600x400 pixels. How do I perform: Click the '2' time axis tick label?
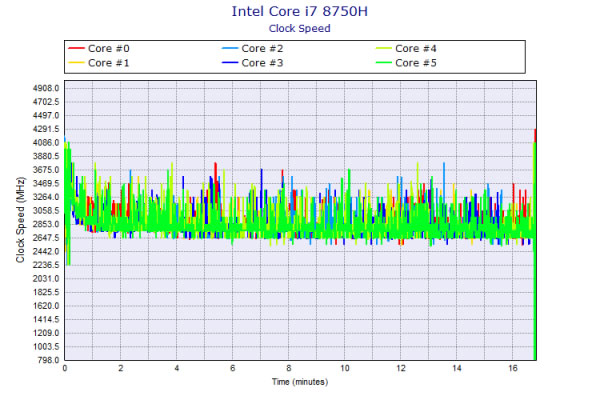tap(121, 368)
